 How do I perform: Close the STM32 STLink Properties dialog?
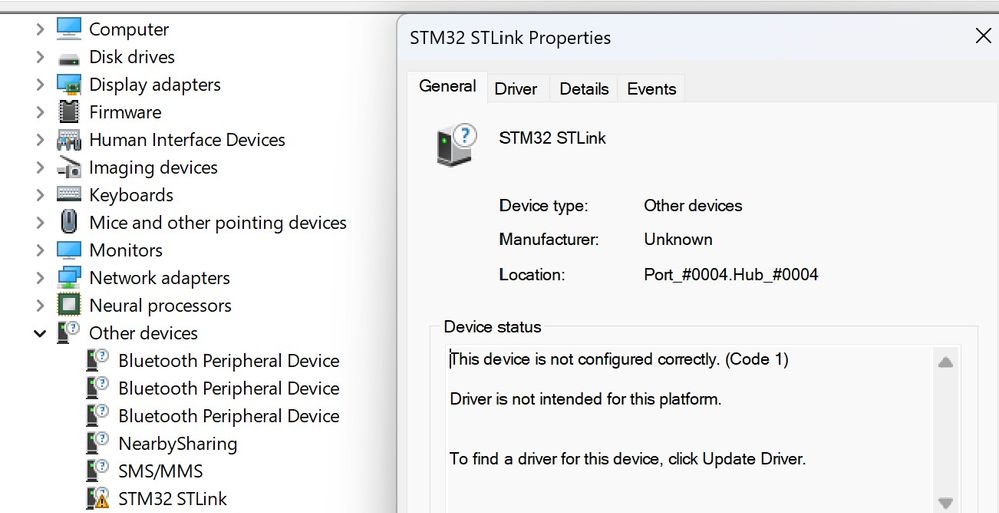[983, 37]
